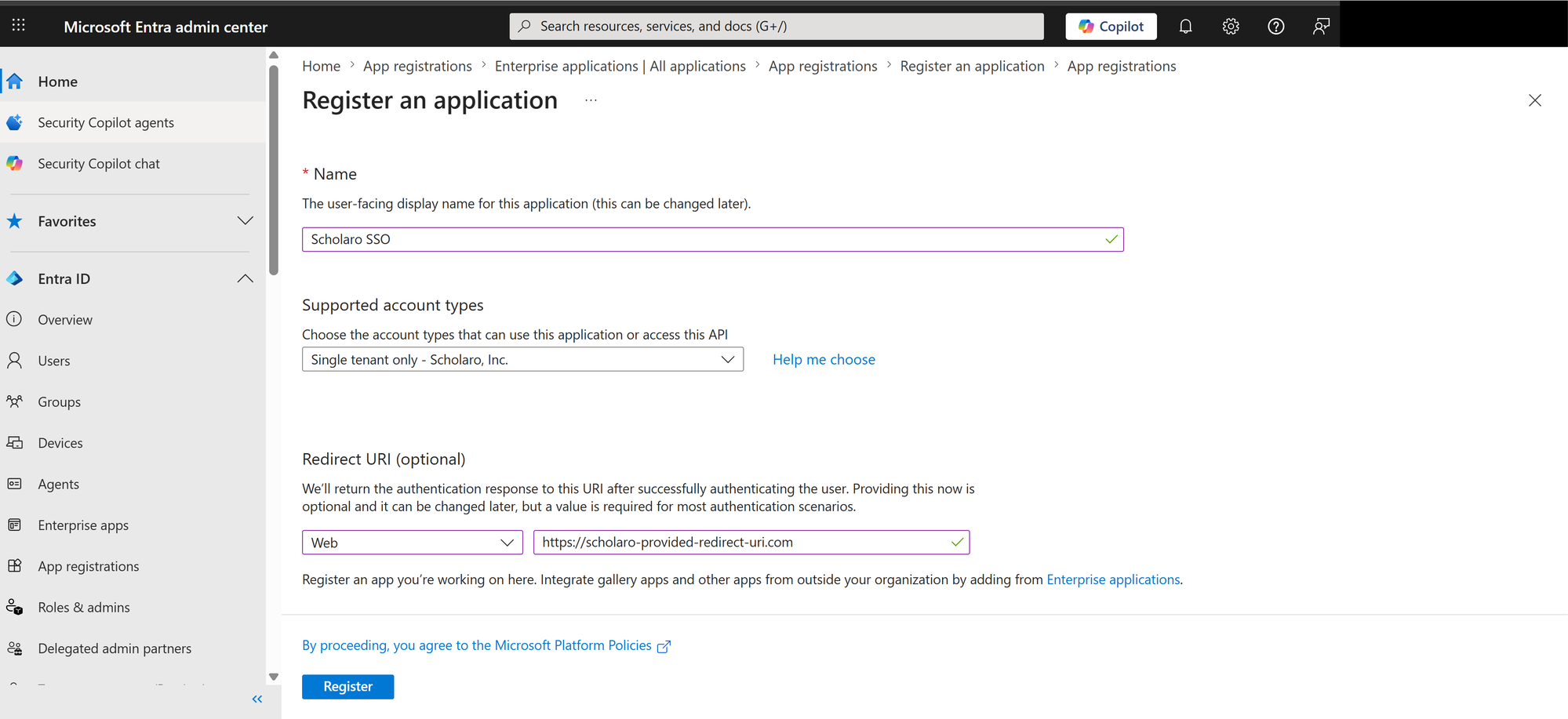This screenshot has height=719, width=1568.
Task: Click the sidebar scroll up arrow
Action: pos(274,55)
